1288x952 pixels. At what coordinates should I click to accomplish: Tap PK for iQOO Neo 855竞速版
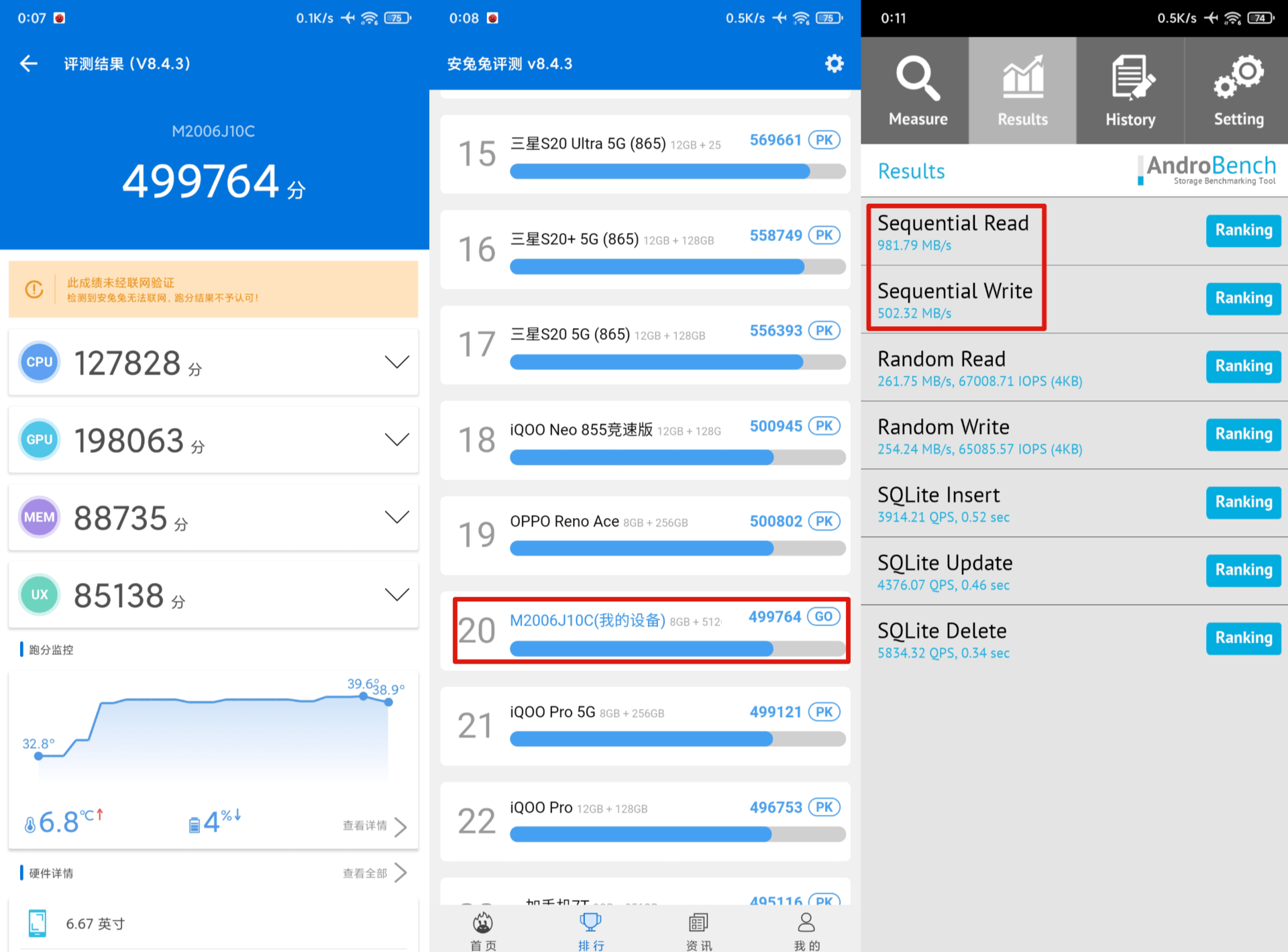824,426
